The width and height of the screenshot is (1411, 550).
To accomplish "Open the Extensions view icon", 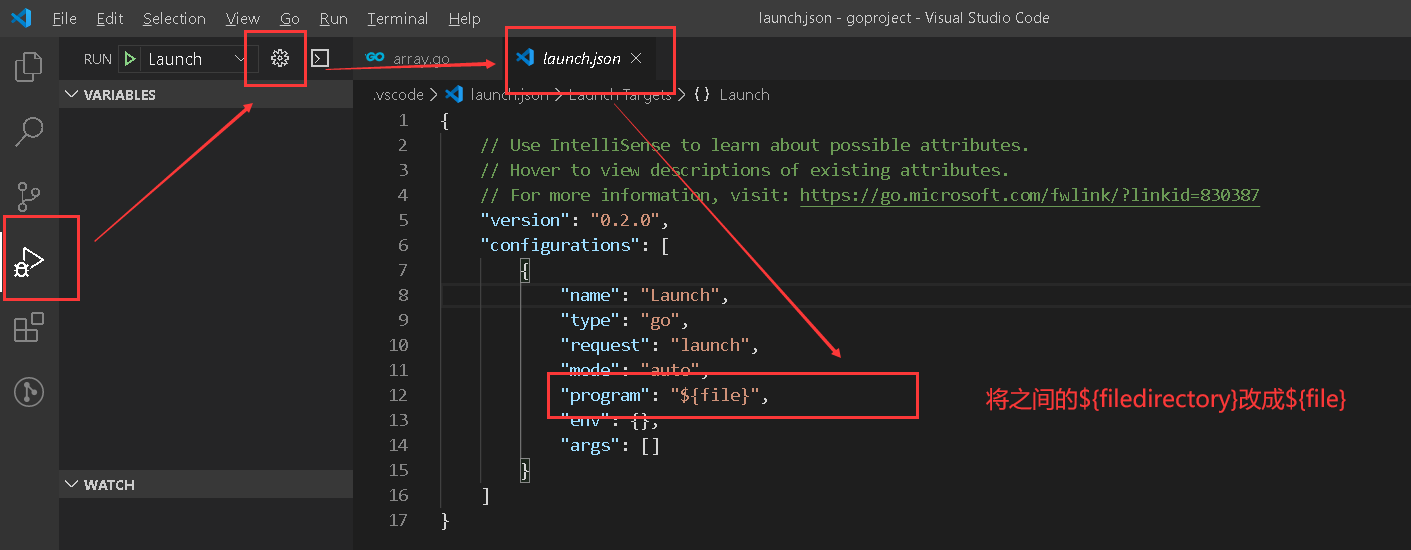I will pyautogui.click(x=29, y=327).
